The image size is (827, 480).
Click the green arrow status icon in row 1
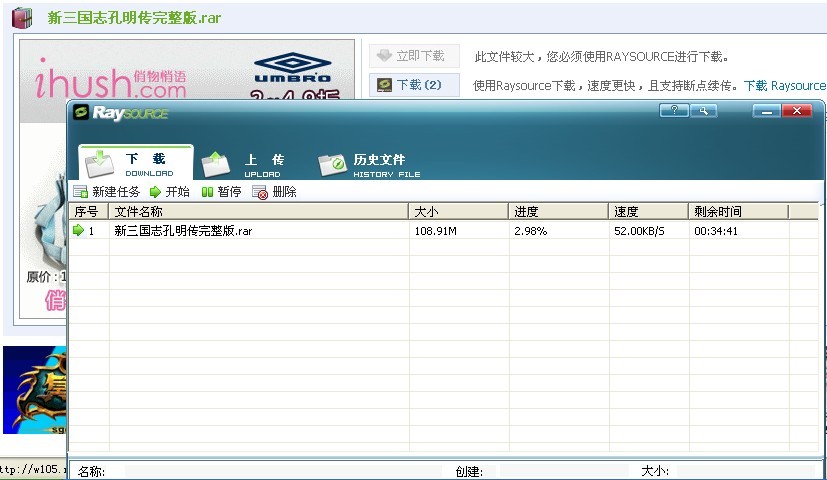pos(78,230)
